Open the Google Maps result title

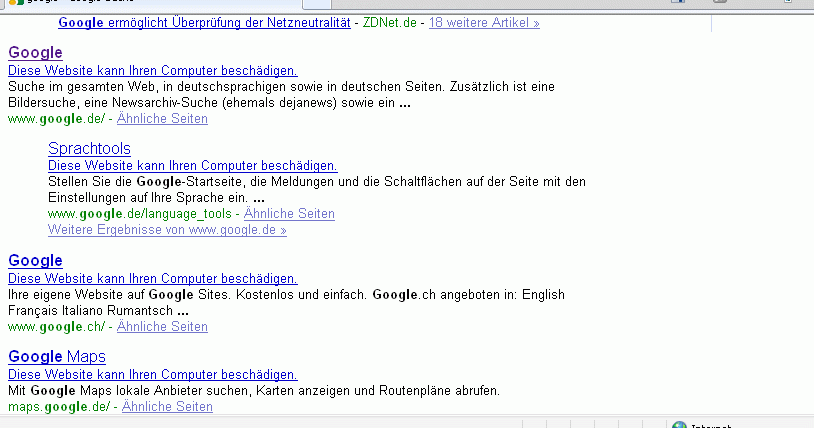tap(57, 356)
